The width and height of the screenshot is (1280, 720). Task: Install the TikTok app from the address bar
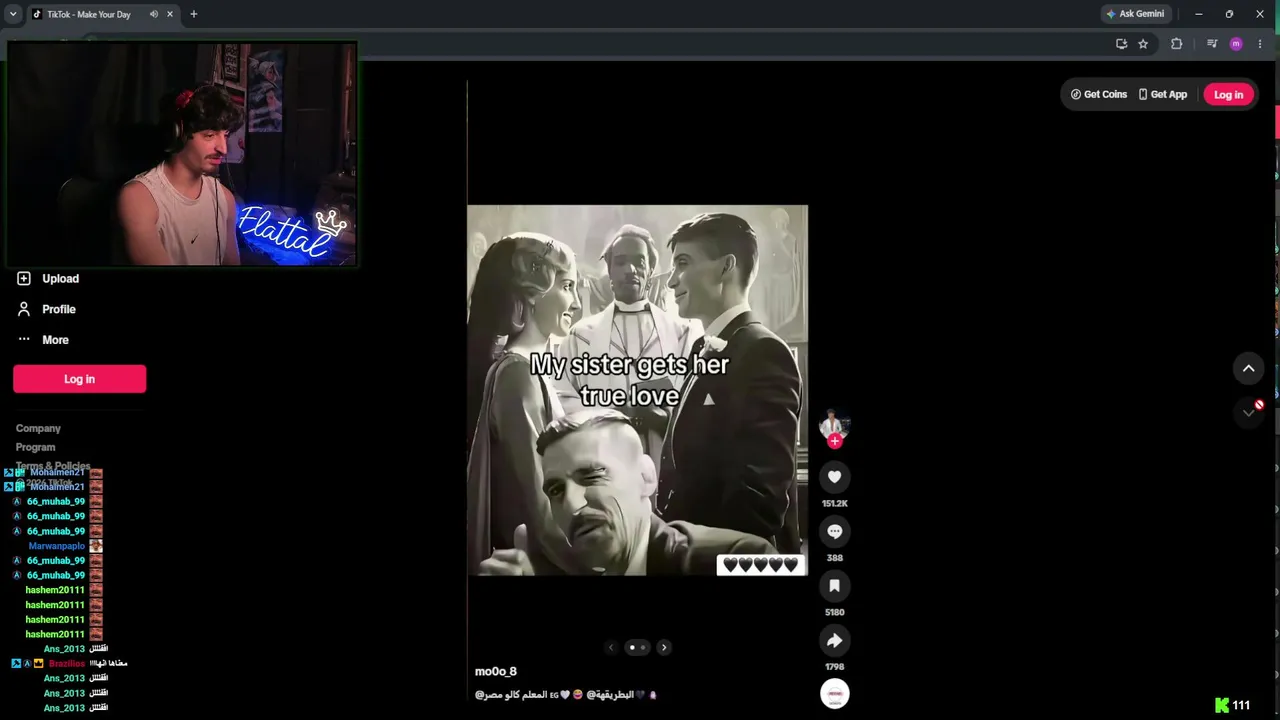(x=1121, y=44)
